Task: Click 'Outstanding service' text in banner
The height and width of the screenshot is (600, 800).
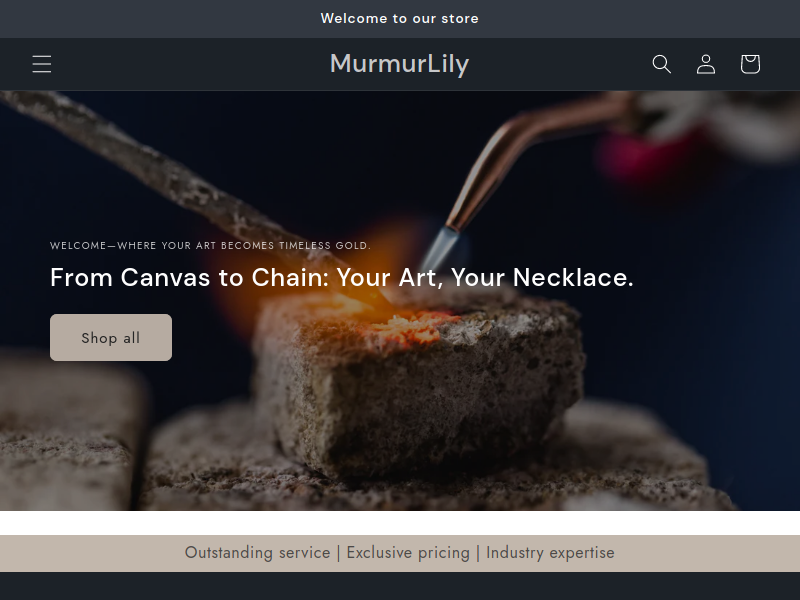Action: (x=257, y=553)
